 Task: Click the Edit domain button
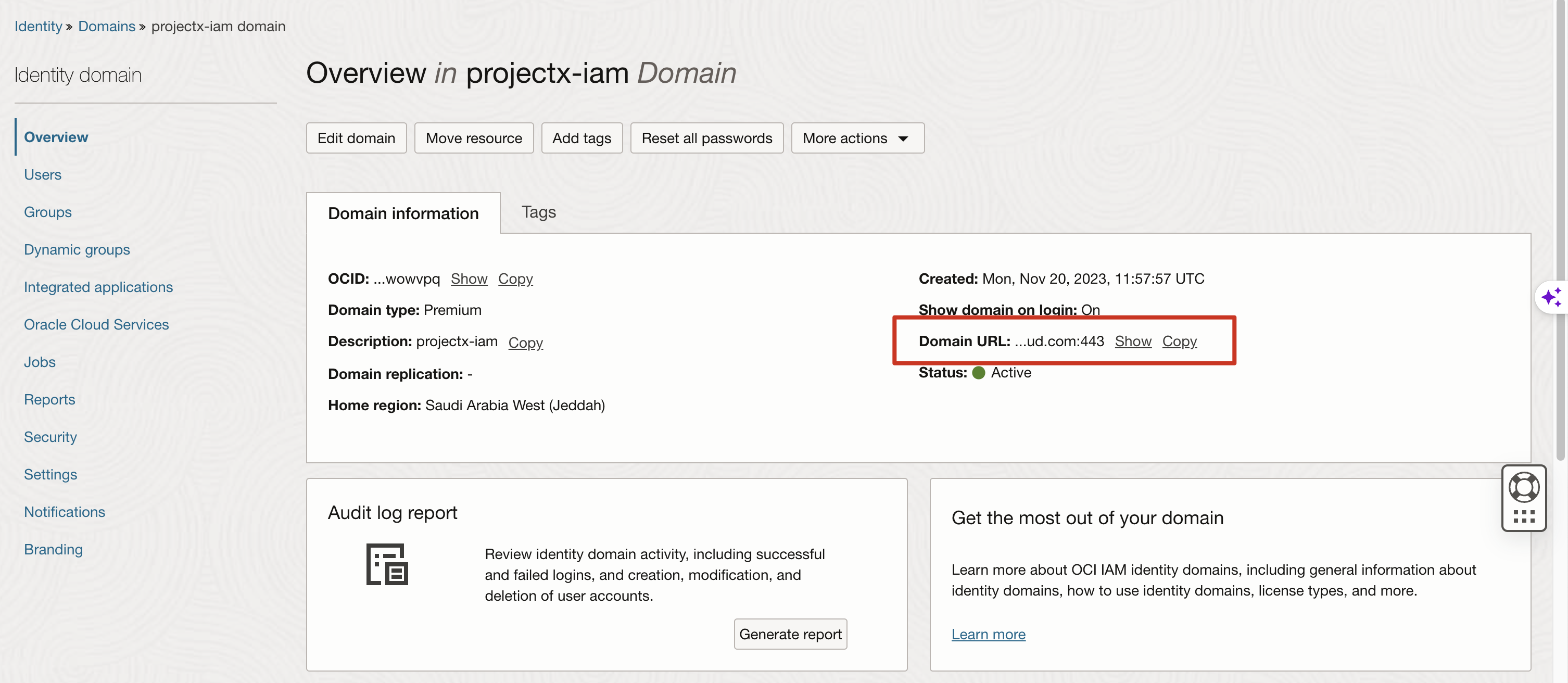click(x=356, y=138)
